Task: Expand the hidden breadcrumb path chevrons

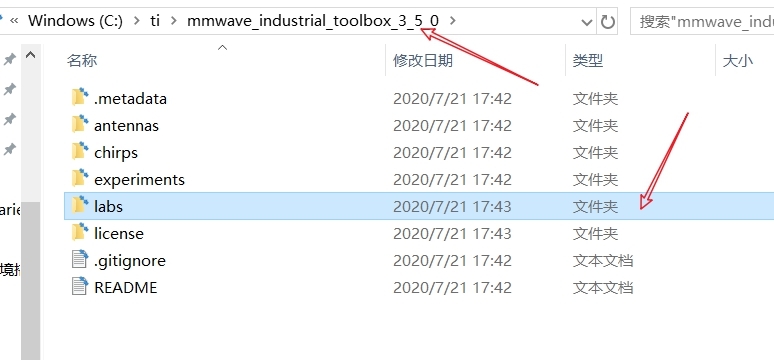Action: [15, 21]
